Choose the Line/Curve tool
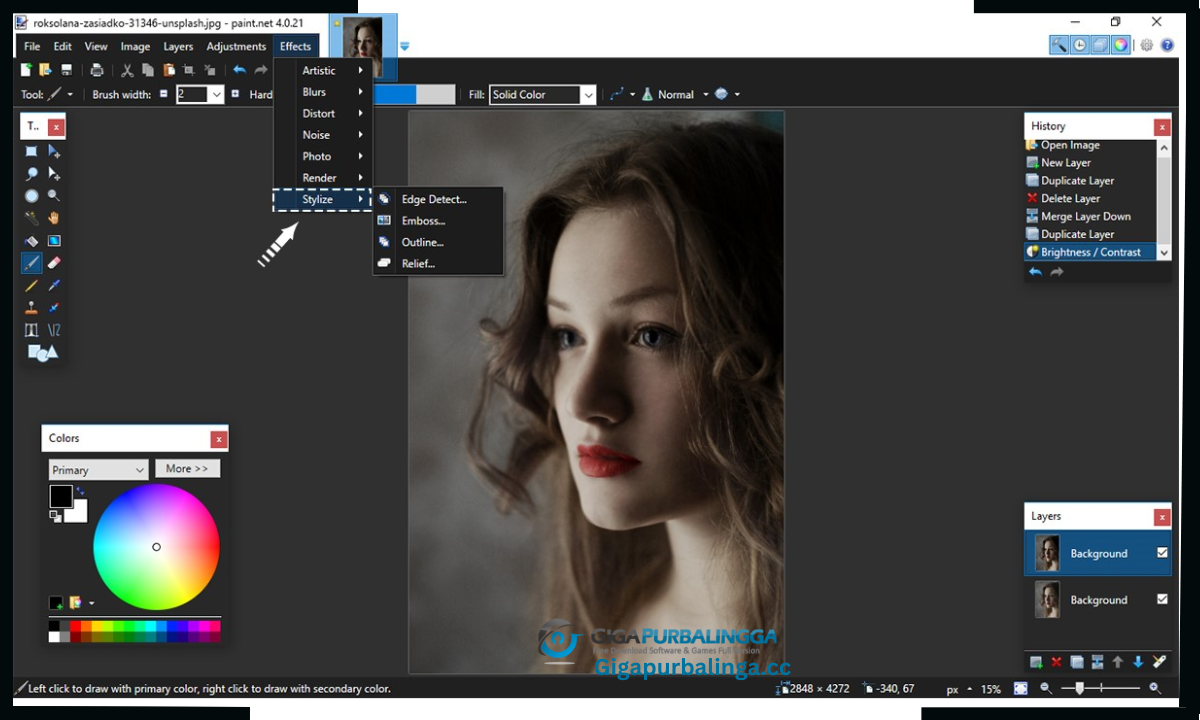The height and width of the screenshot is (720, 1200). (54, 330)
